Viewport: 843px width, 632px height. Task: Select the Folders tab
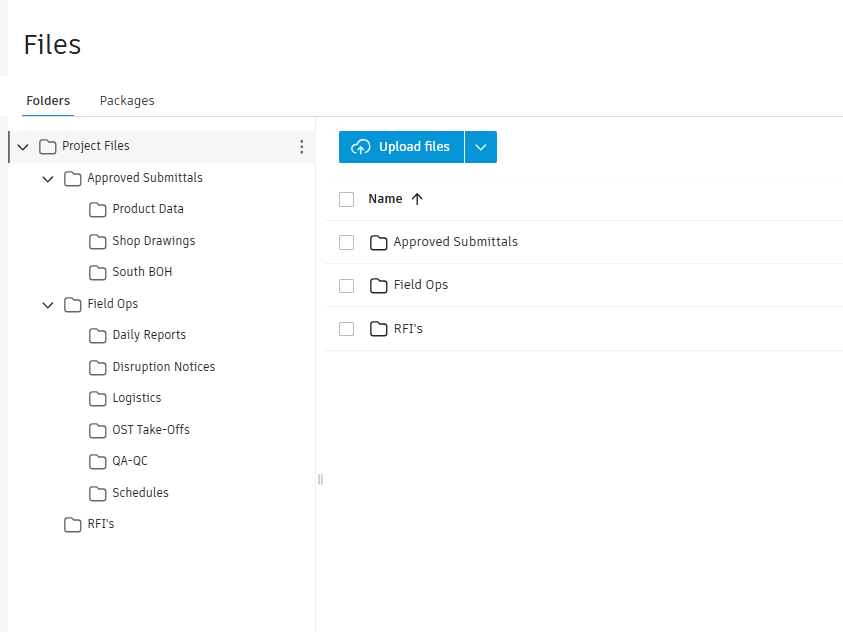coord(48,101)
